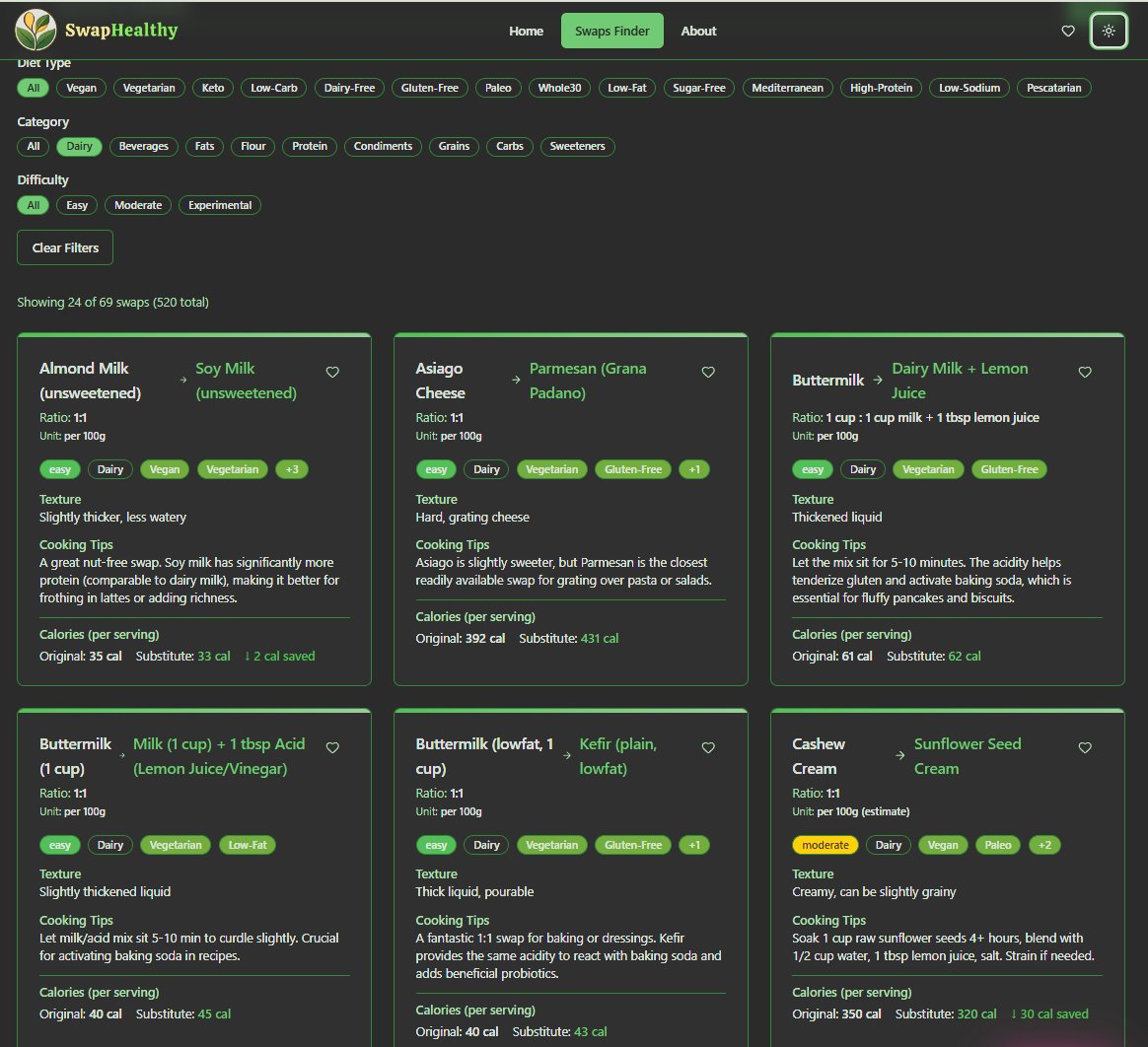
Task: Go to the Home page
Action: (526, 31)
